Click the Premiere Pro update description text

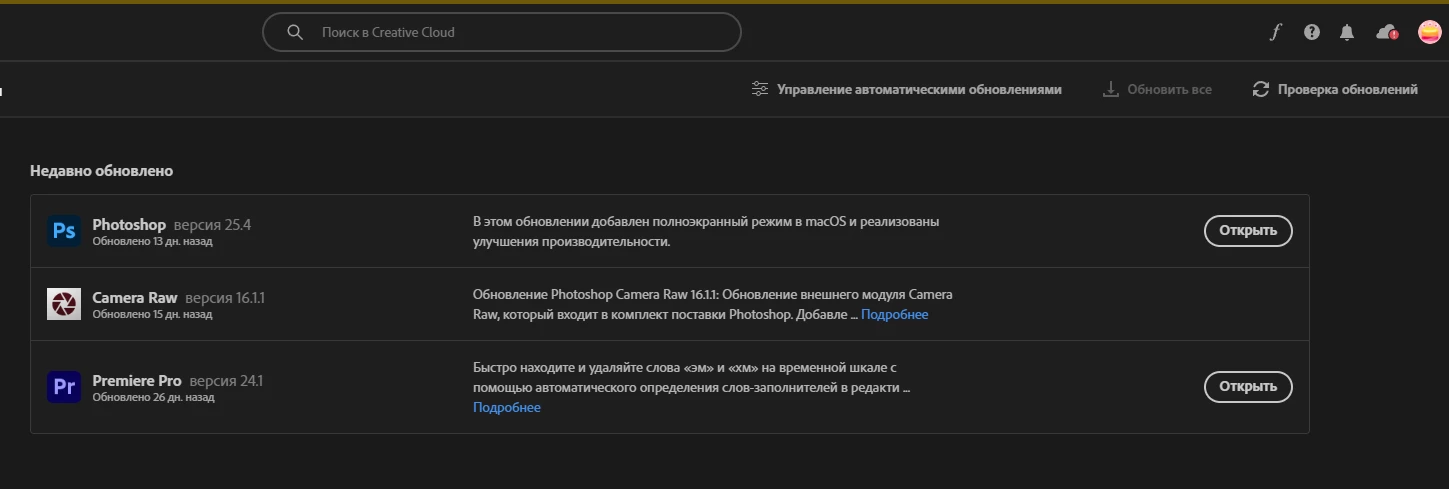(x=691, y=377)
